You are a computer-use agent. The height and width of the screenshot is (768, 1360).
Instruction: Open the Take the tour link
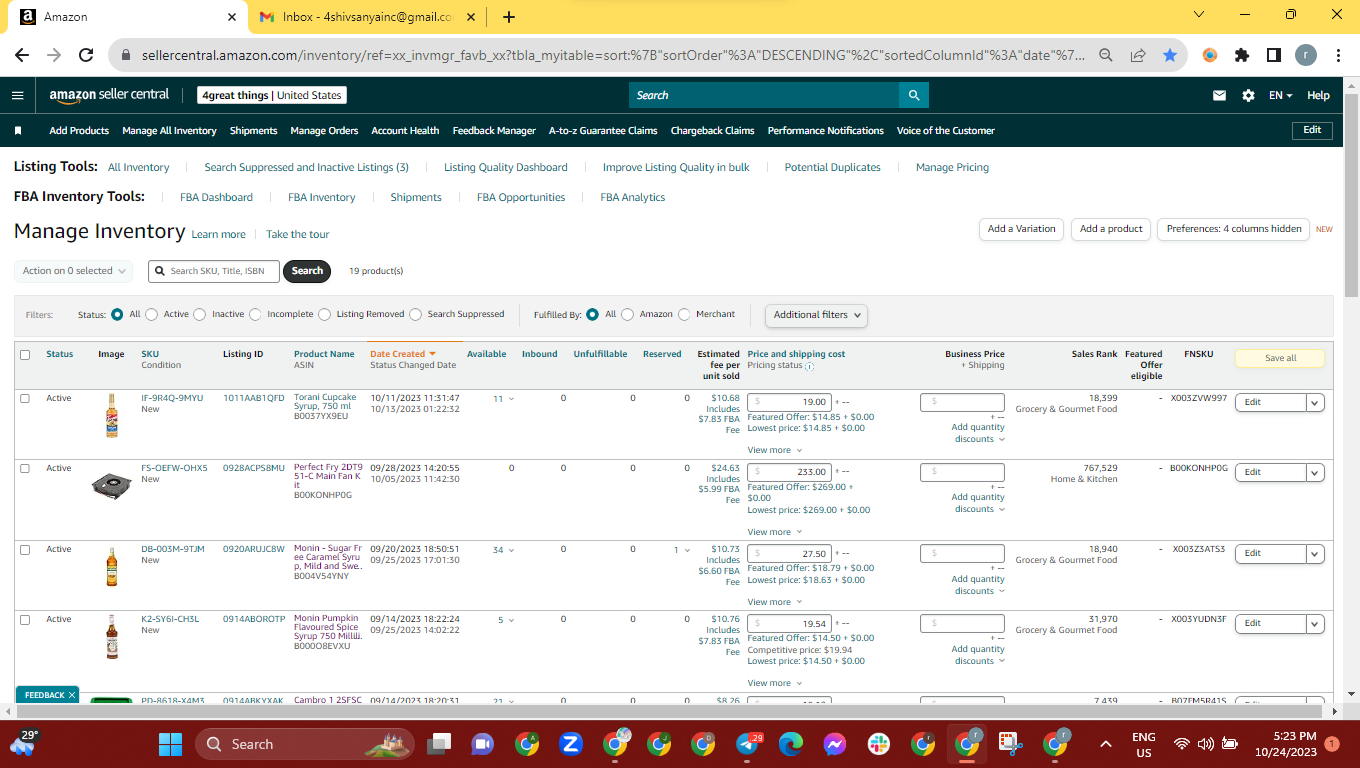point(297,234)
